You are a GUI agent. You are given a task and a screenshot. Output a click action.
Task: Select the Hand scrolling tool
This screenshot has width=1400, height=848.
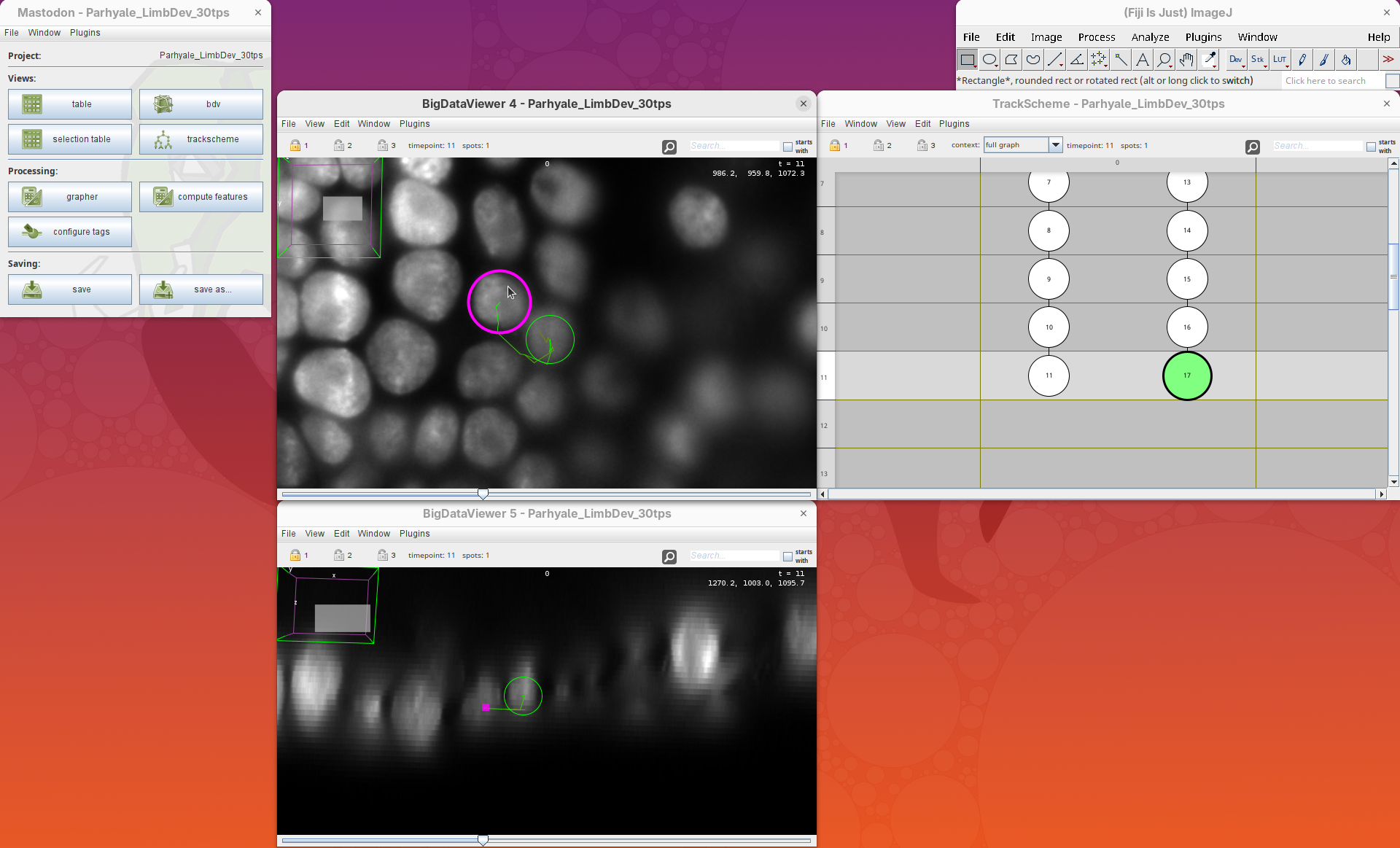1186,60
